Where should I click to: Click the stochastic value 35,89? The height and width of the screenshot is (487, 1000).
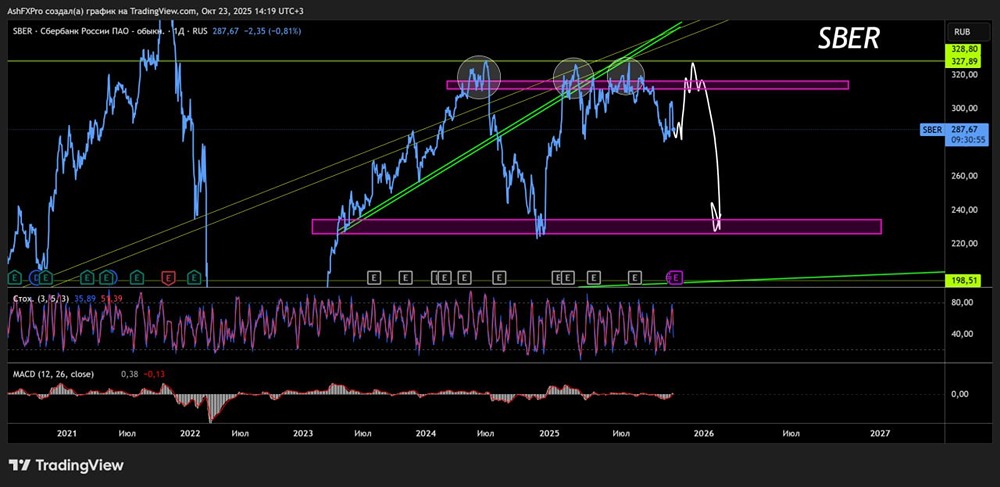tap(84, 298)
